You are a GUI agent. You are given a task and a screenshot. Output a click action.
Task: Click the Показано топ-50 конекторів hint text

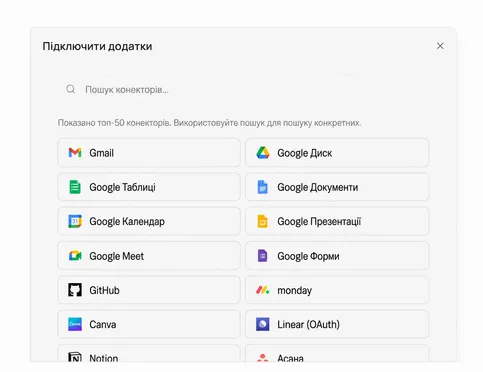tap(209, 123)
